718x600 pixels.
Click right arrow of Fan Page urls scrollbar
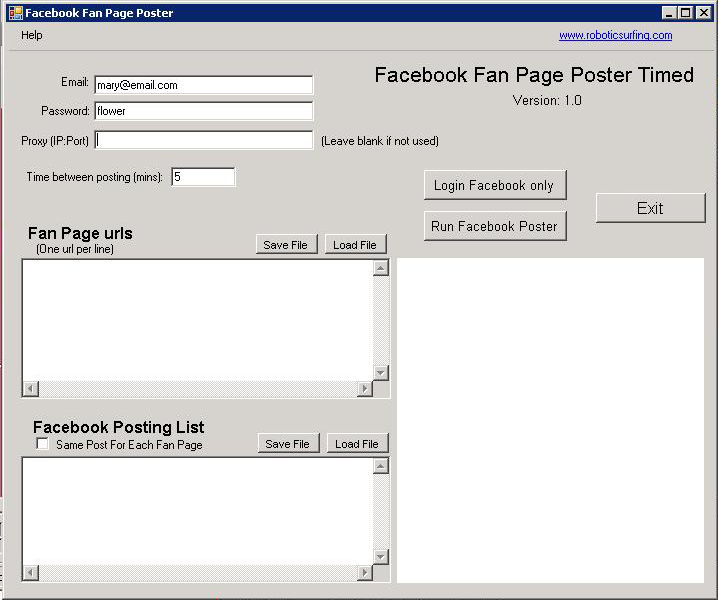point(364,389)
